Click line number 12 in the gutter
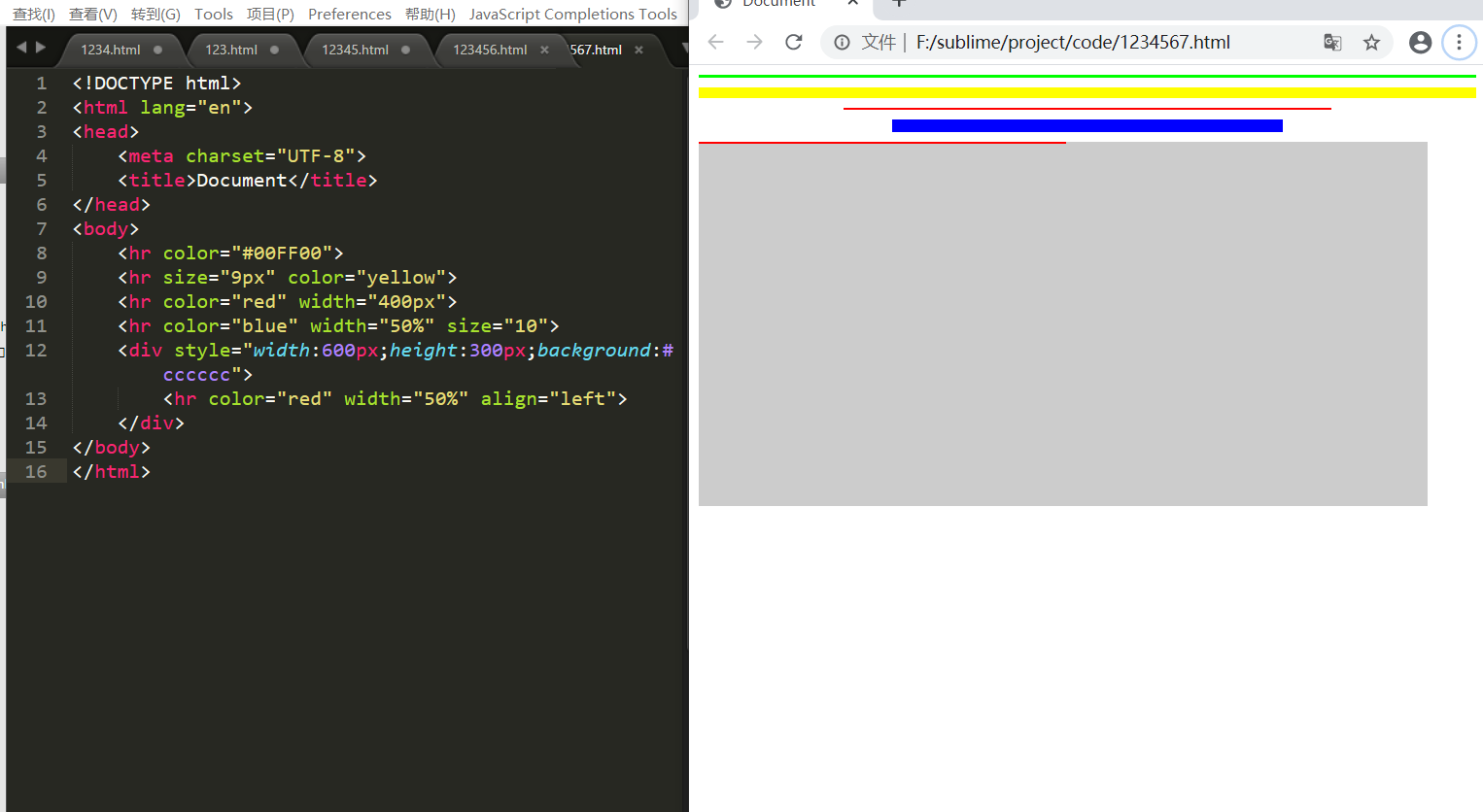This screenshot has width=1483, height=812. click(36, 351)
